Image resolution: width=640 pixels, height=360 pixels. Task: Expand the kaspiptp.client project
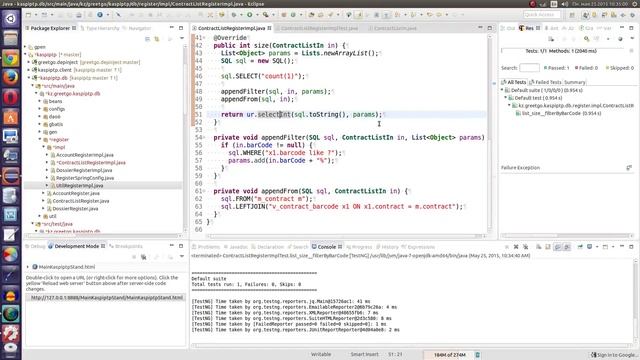pyautogui.click(x=29, y=70)
